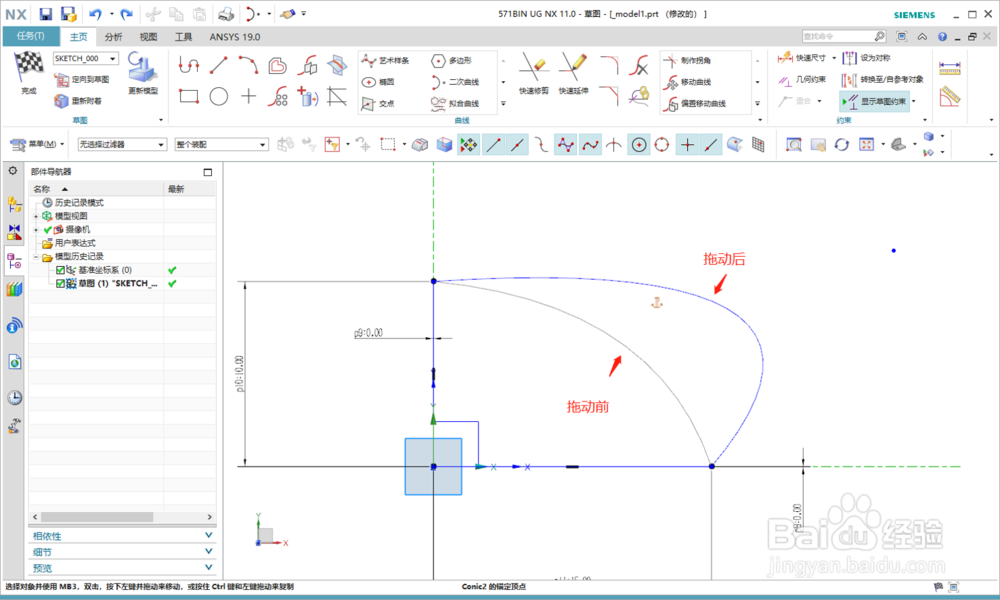Click the navigator settings gear icon

coord(13,171)
